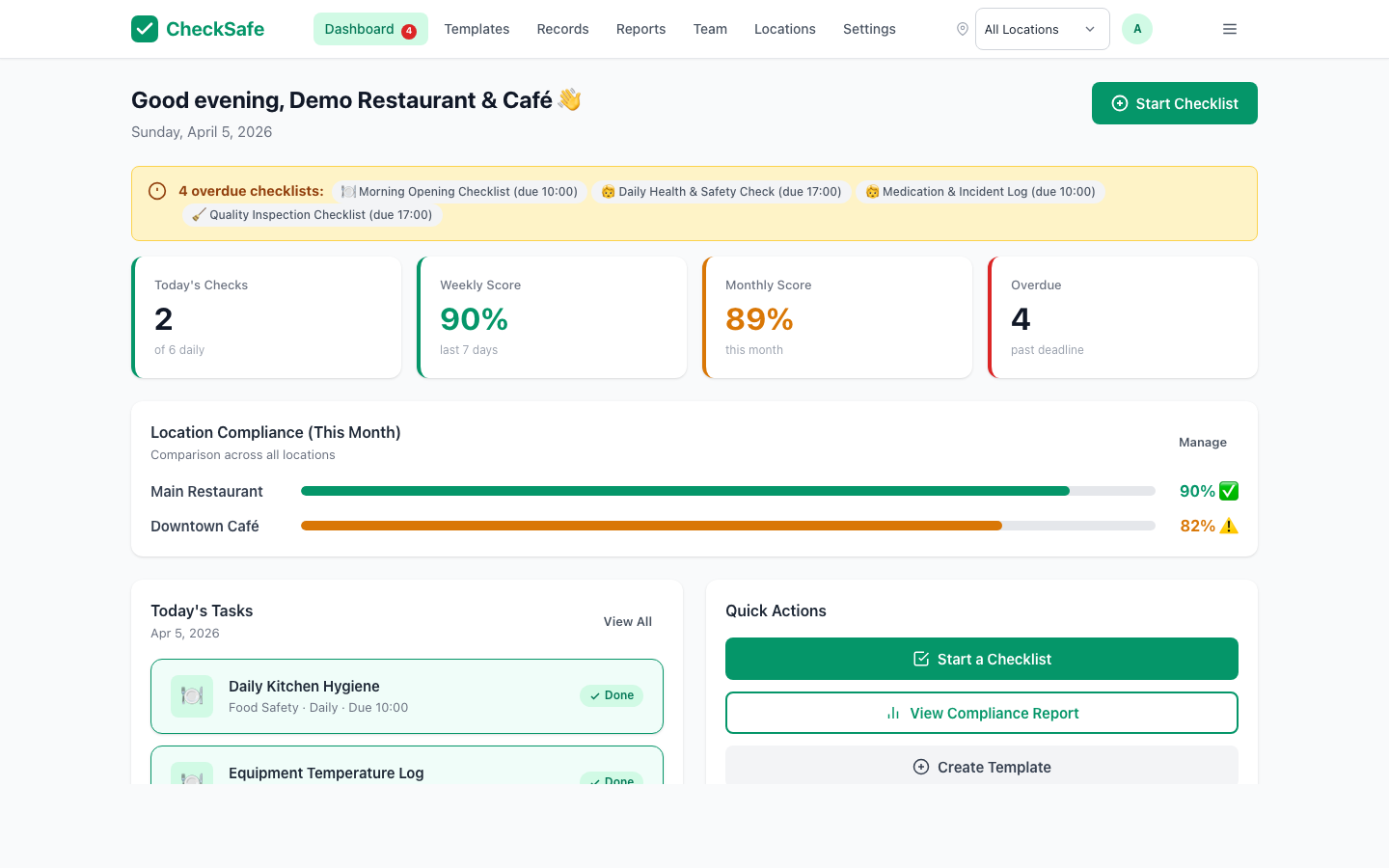Click the alert icon beside overdue checklists message
This screenshot has height=868, width=1389.
(157, 191)
